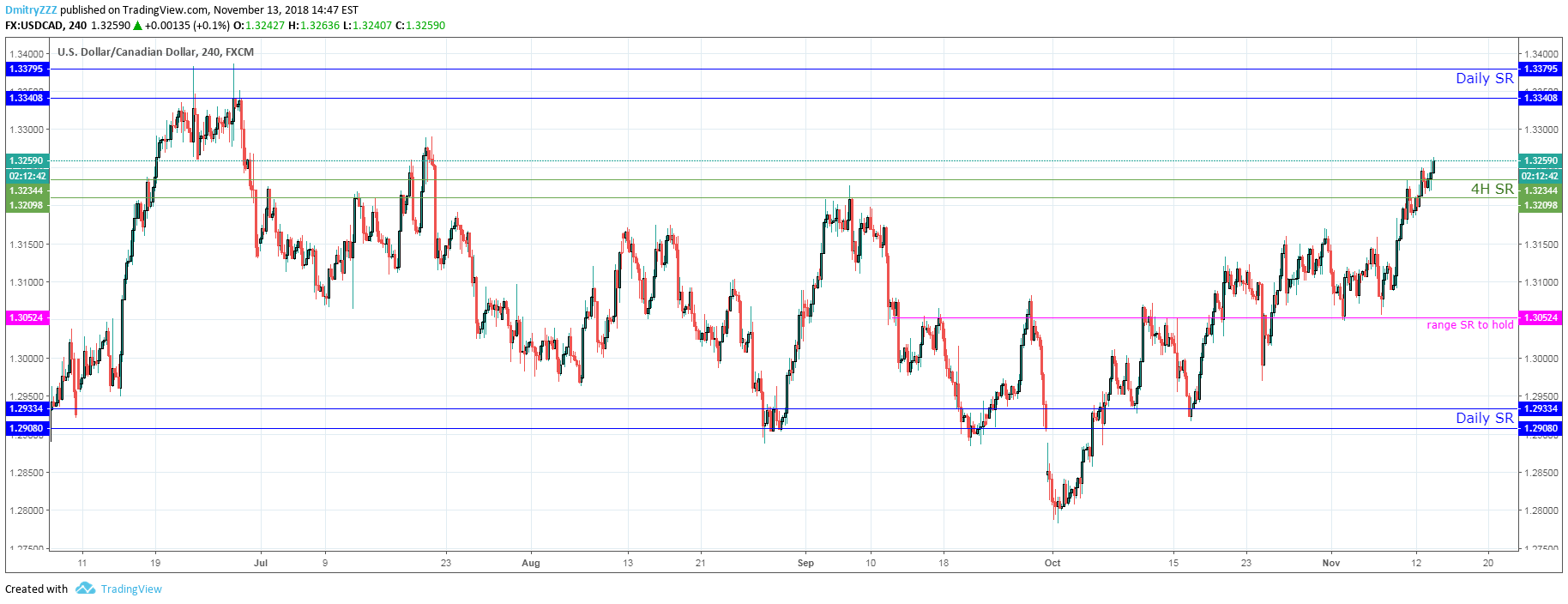
Task: Select the 1.29334 blue tag on left axis
Action: (x=27, y=408)
